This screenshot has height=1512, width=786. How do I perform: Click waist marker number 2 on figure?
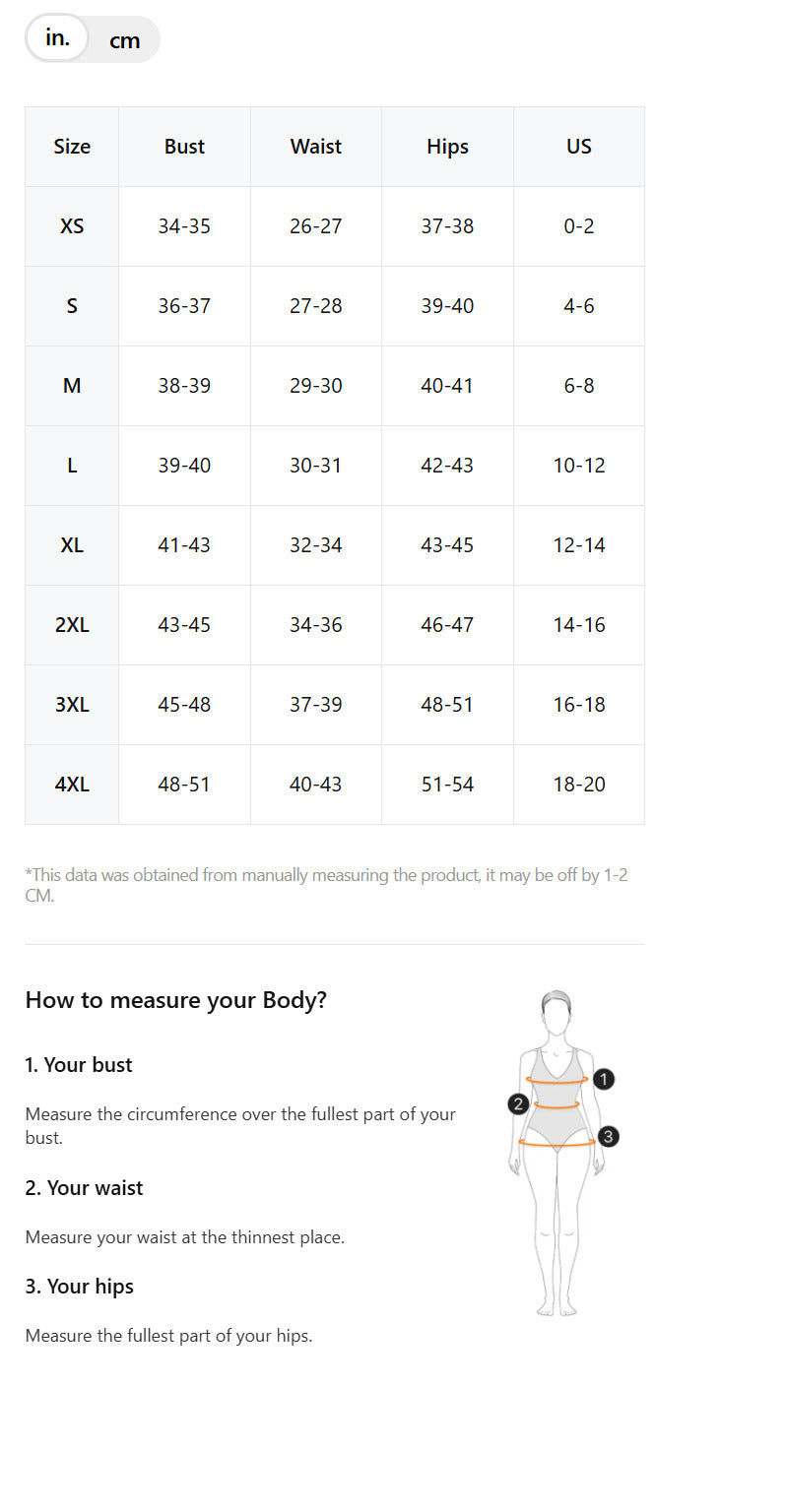519,1103
